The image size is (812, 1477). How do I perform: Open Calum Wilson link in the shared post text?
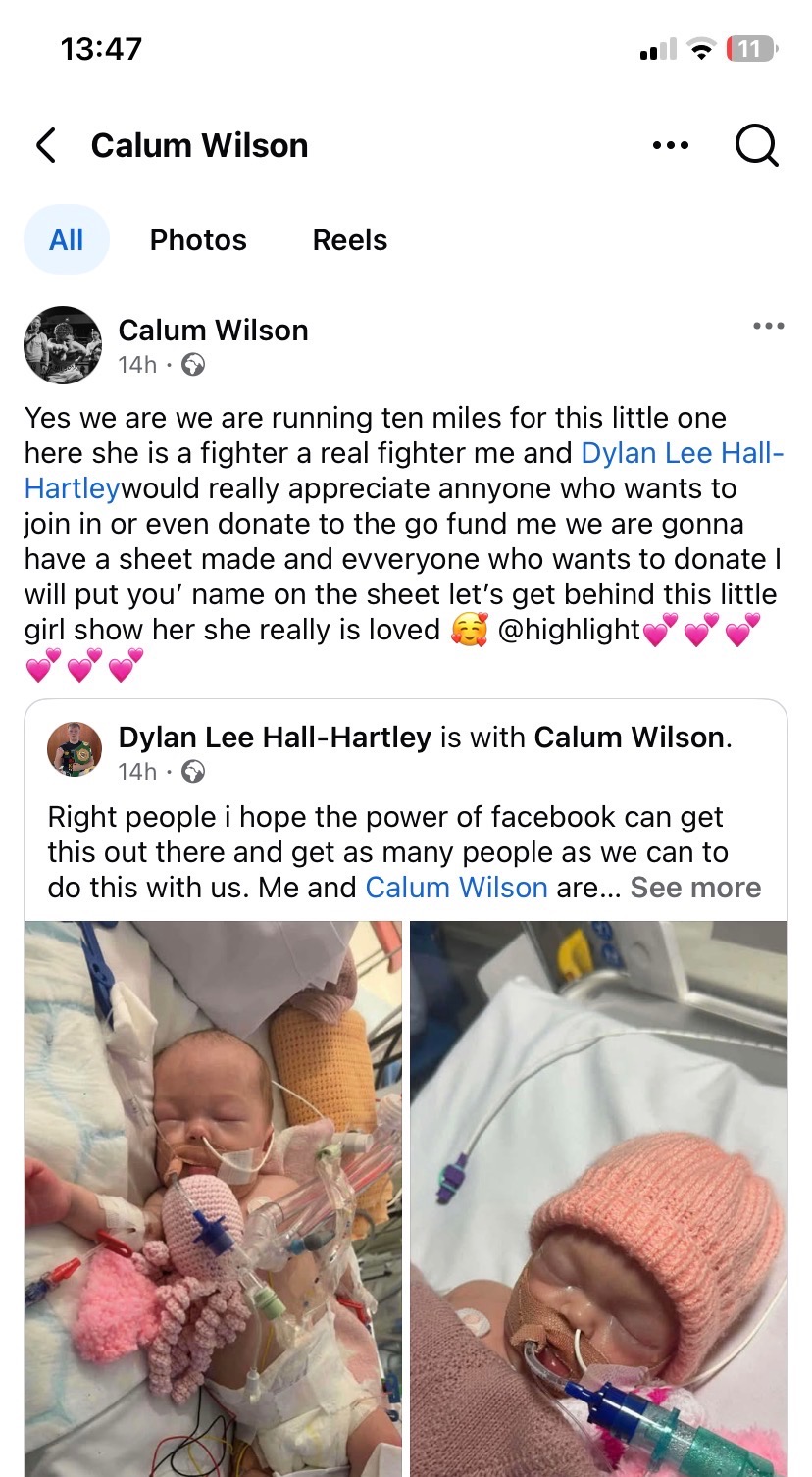click(456, 888)
